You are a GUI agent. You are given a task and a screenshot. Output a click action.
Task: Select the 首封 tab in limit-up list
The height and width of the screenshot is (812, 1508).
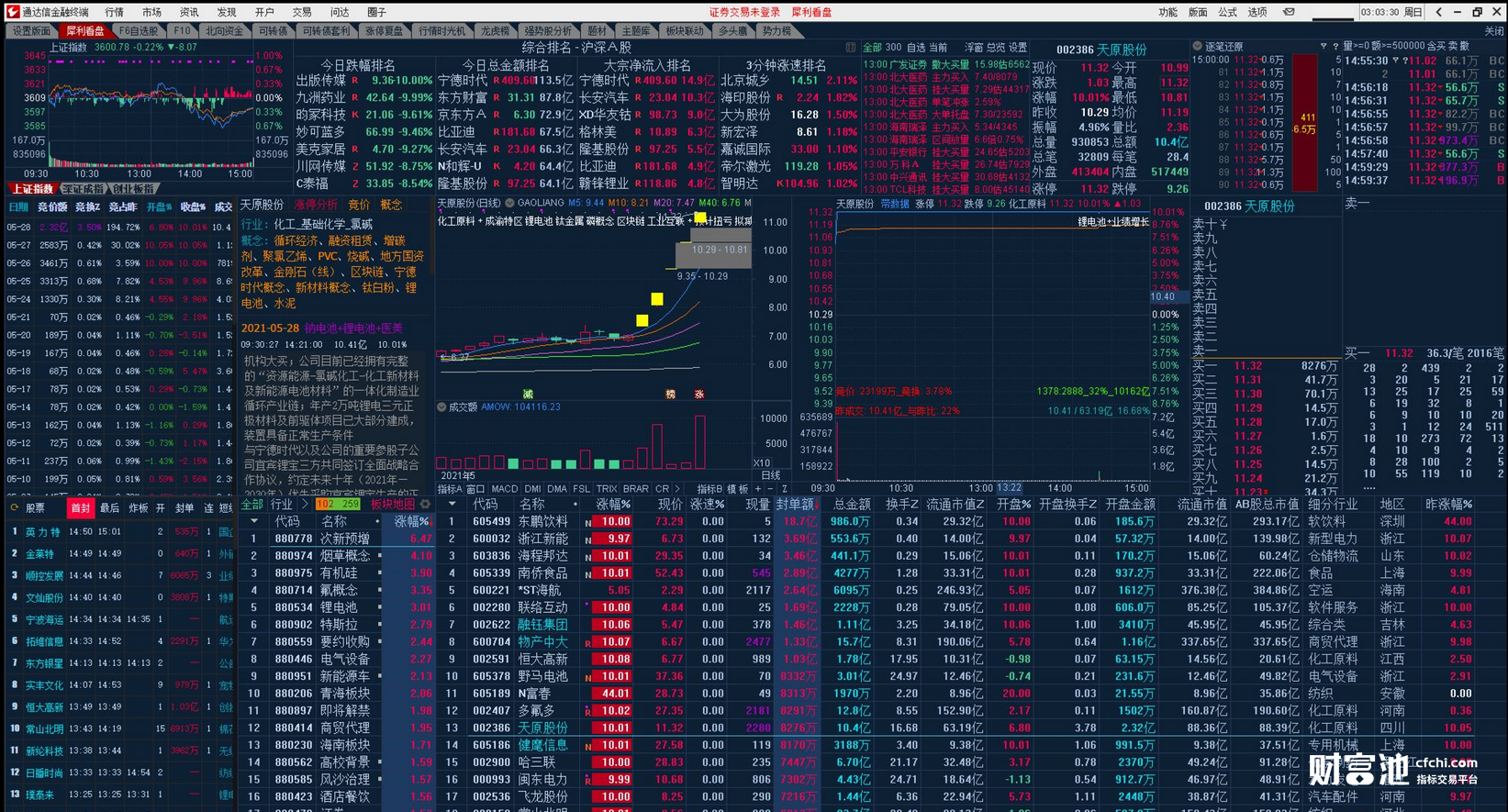coord(81,507)
